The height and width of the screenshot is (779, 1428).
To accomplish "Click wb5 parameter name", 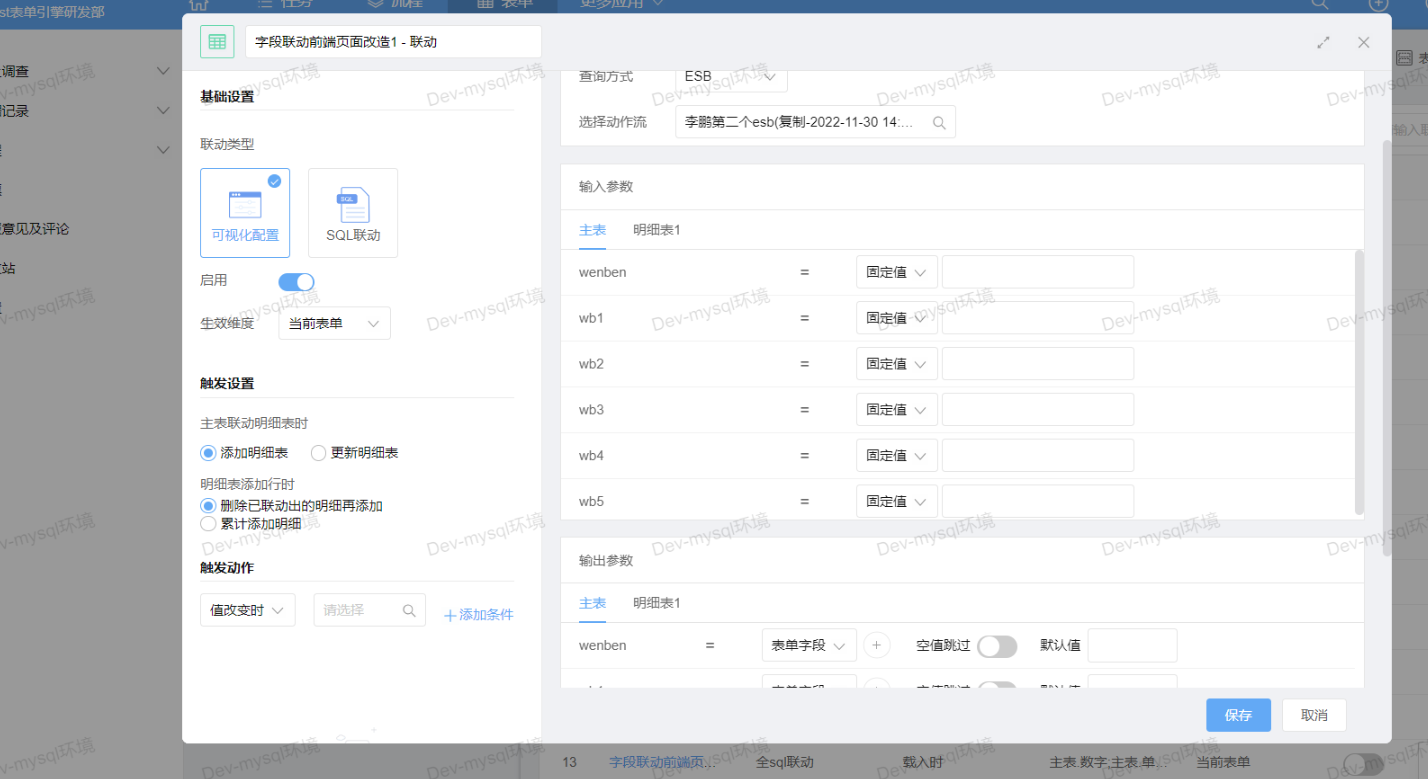I will [592, 501].
